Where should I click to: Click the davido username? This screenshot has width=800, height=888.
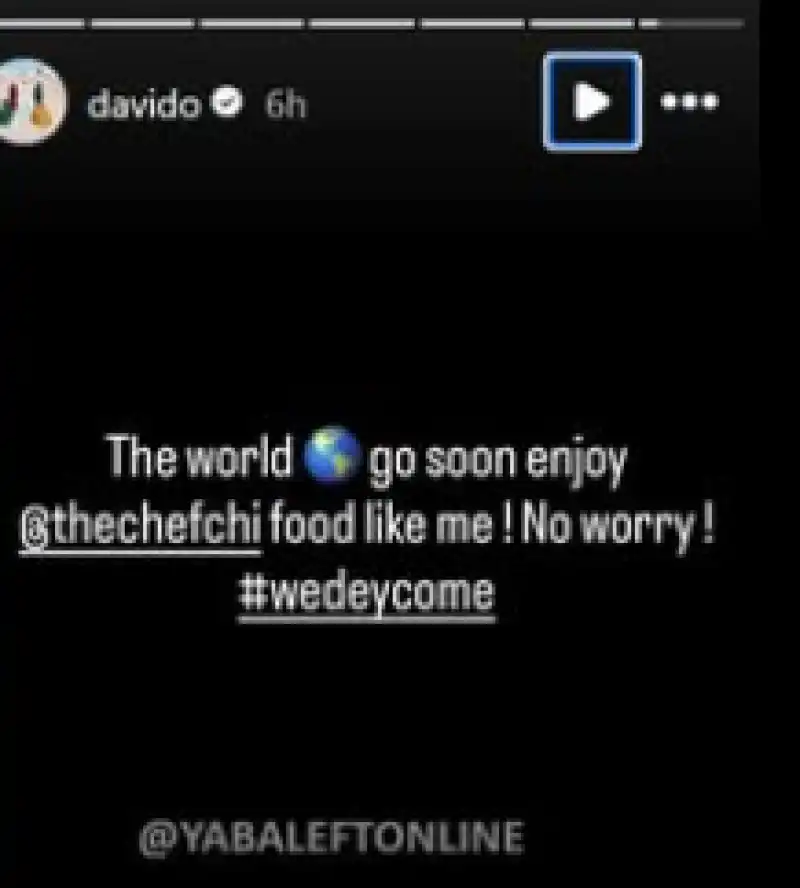click(x=144, y=104)
